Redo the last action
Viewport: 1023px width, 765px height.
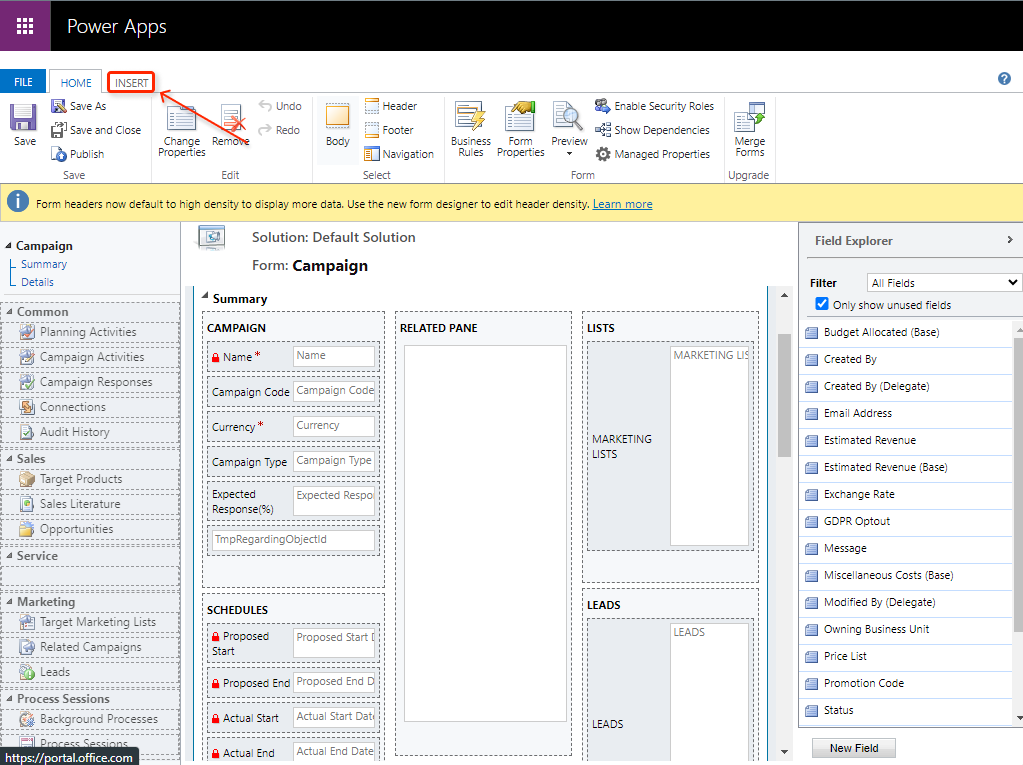pyautogui.click(x=279, y=130)
